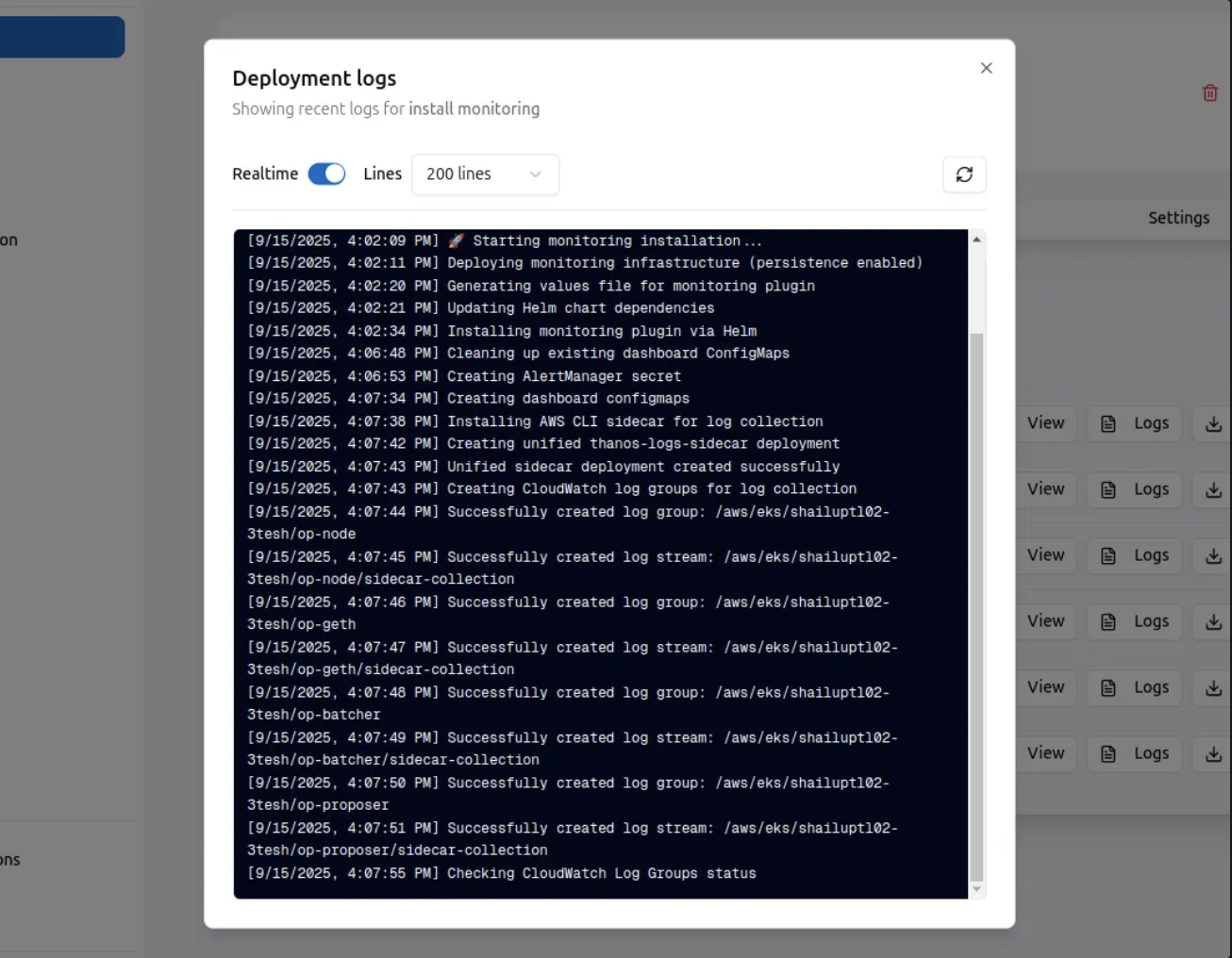The height and width of the screenshot is (958, 1232).
Task: Open Logs for the second row
Action: pyautogui.click(x=1135, y=489)
